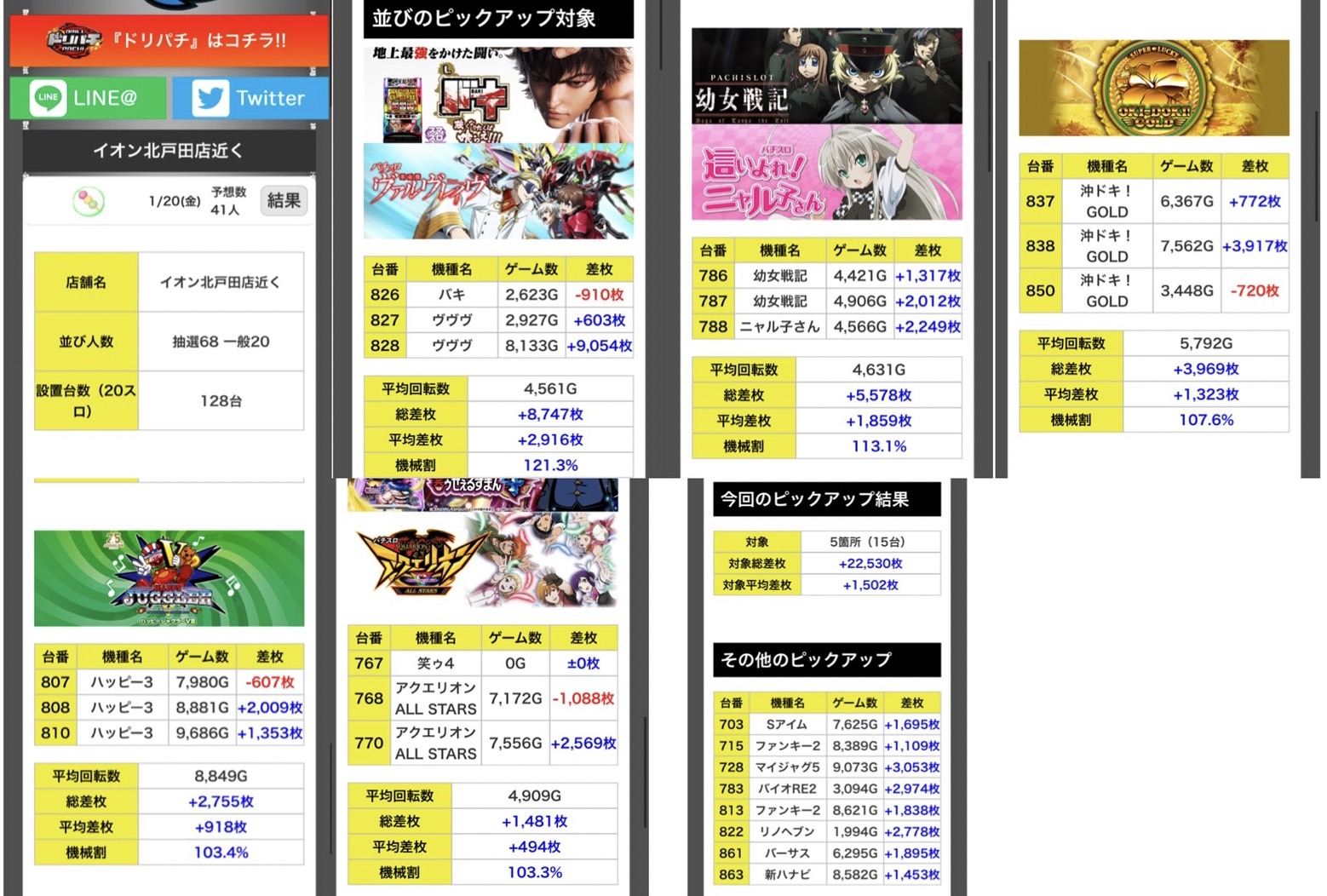Click the Sアイム row for 台番 703

pos(826,725)
